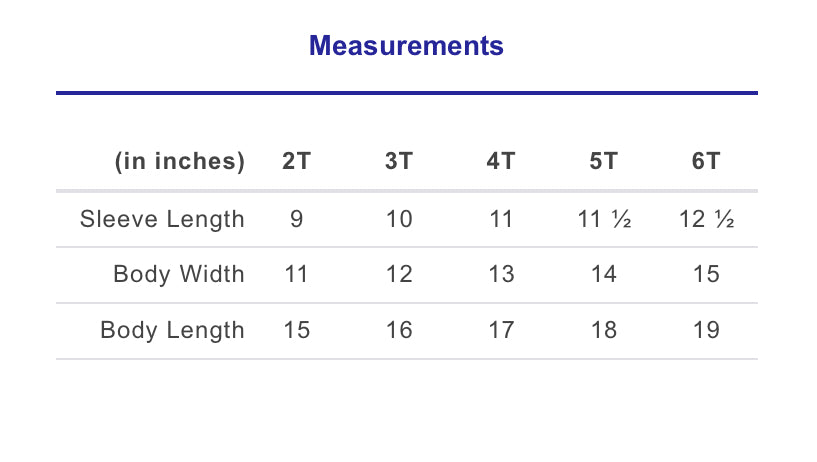Click the 5T Sleeve Length value 11 ½

(x=604, y=219)
